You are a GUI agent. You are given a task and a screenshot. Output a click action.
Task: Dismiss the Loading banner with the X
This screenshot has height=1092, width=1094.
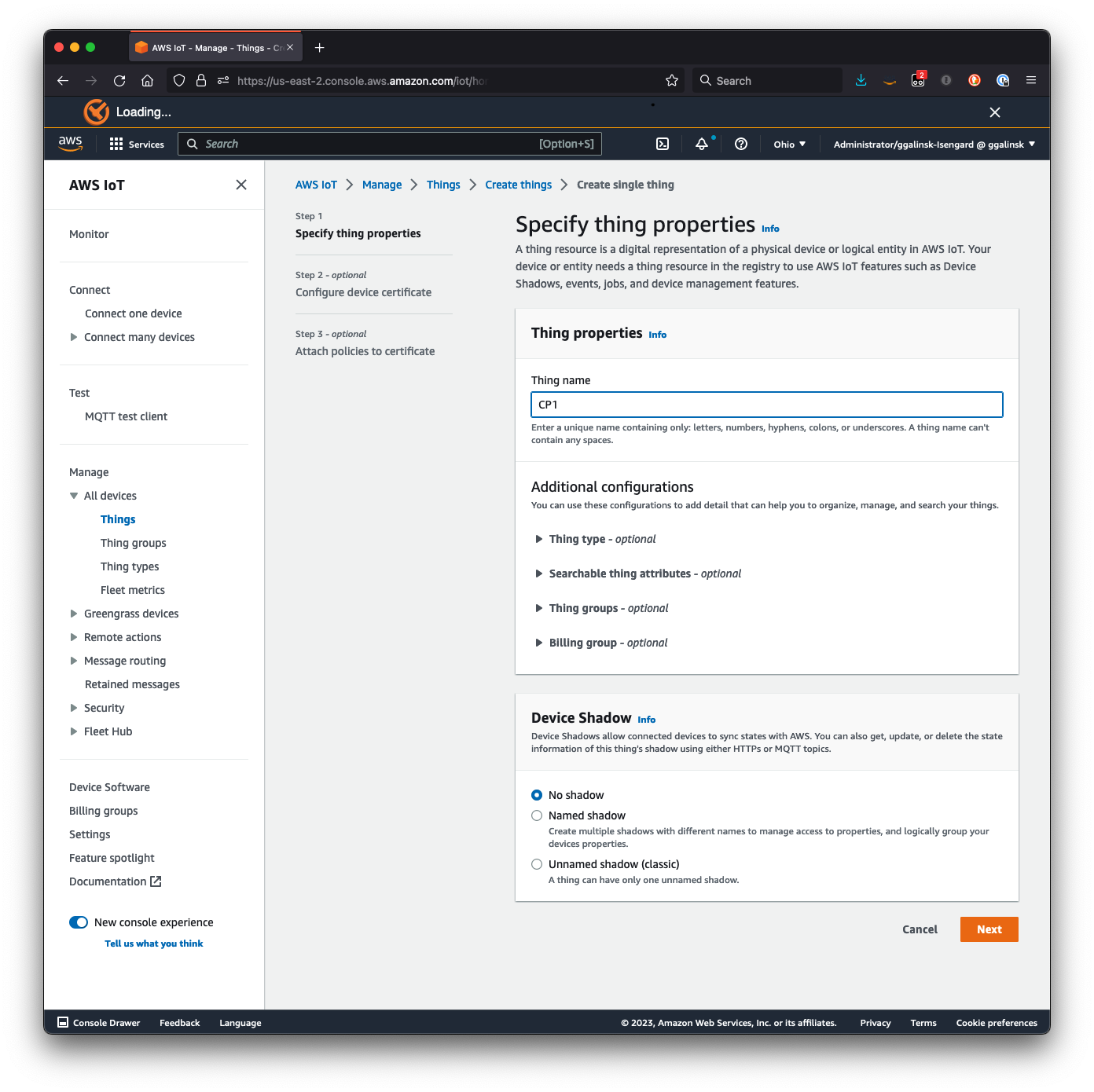(995, 112)
